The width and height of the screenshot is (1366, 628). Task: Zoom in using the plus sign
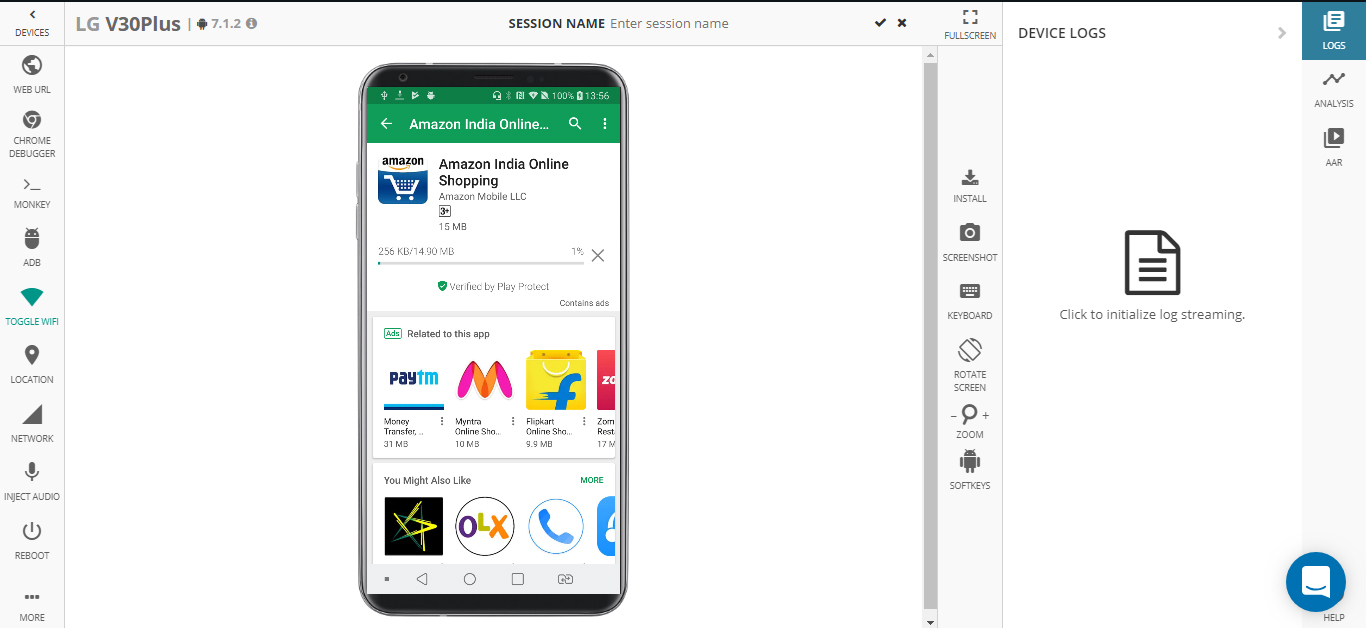[986, 415]
